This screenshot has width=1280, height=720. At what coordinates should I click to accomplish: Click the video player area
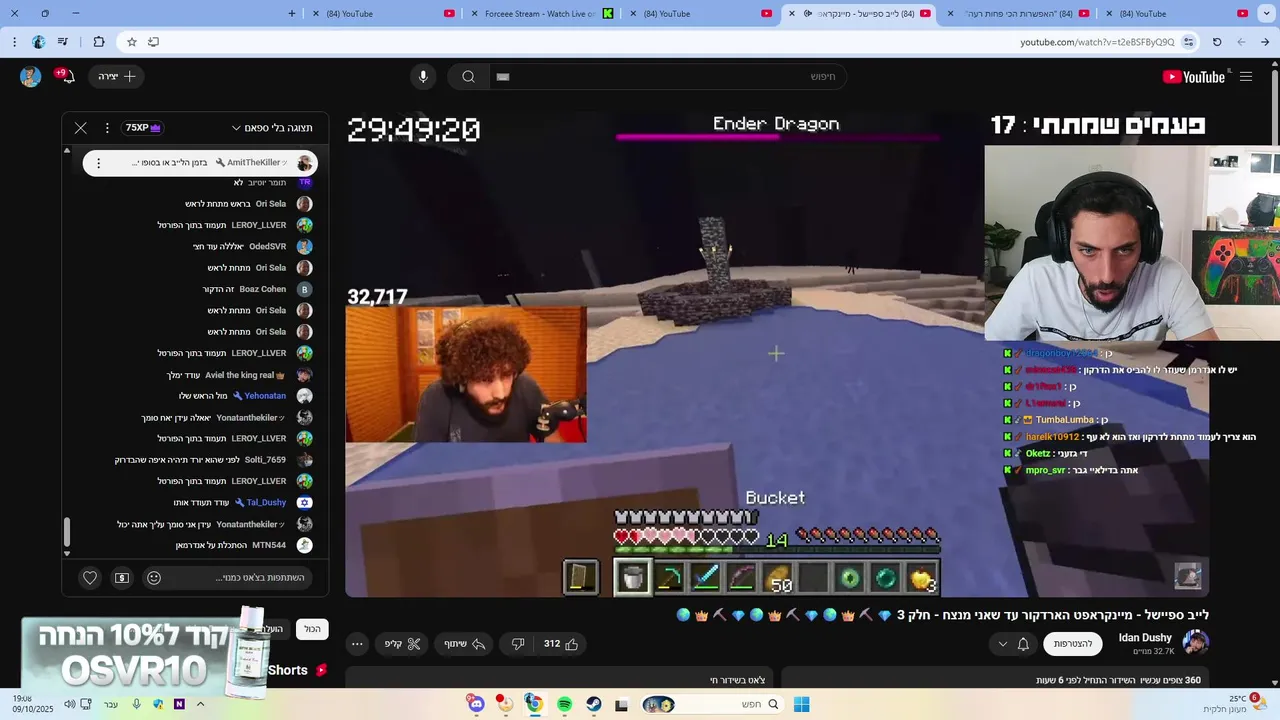(x=777, y=354)
